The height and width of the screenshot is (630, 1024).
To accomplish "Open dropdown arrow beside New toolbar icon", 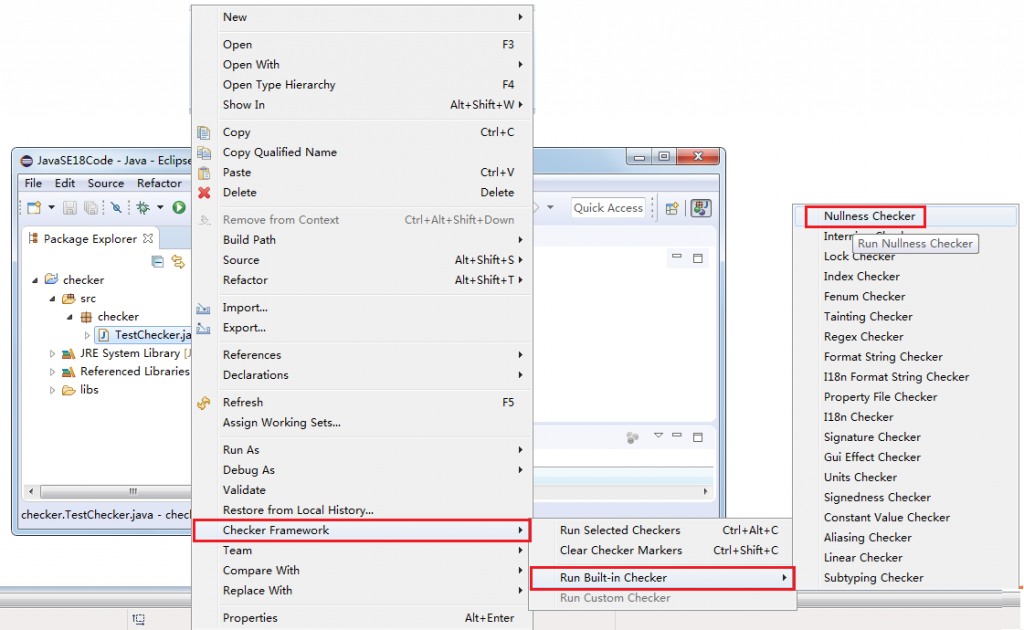I will click(51, 208).
